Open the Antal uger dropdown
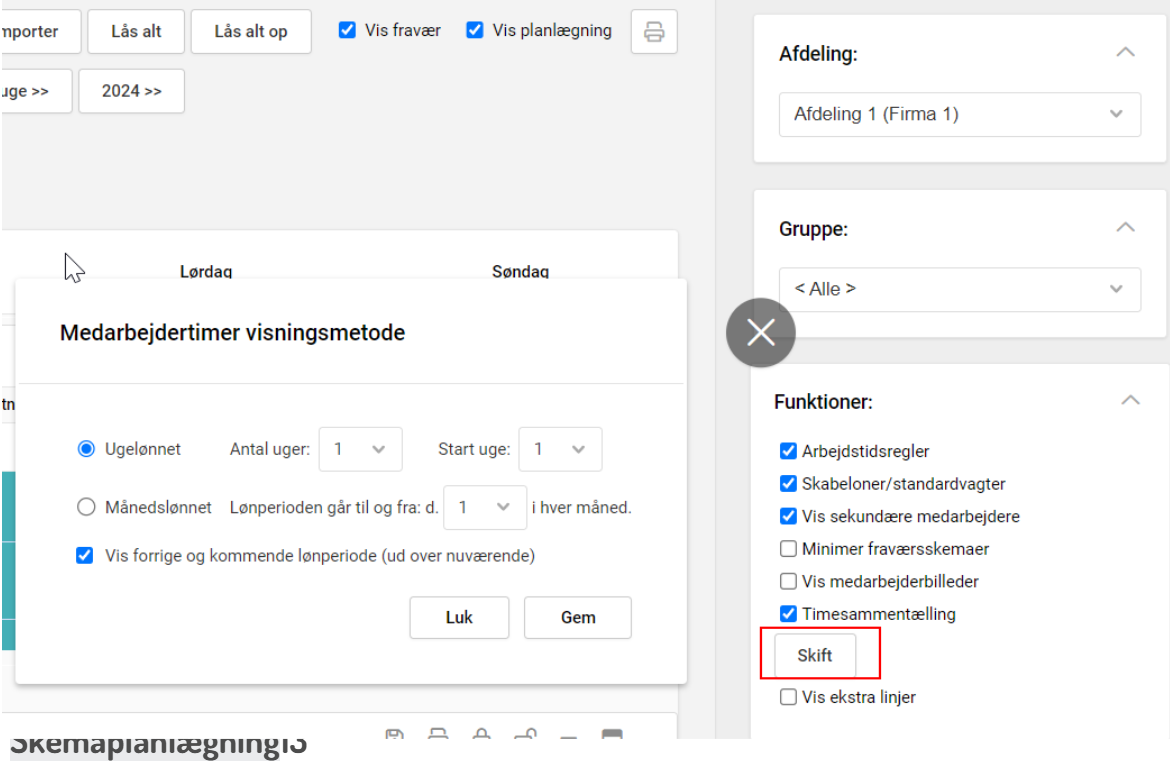The width and height of the screenshot is (1170, 763). pos(360,449)
